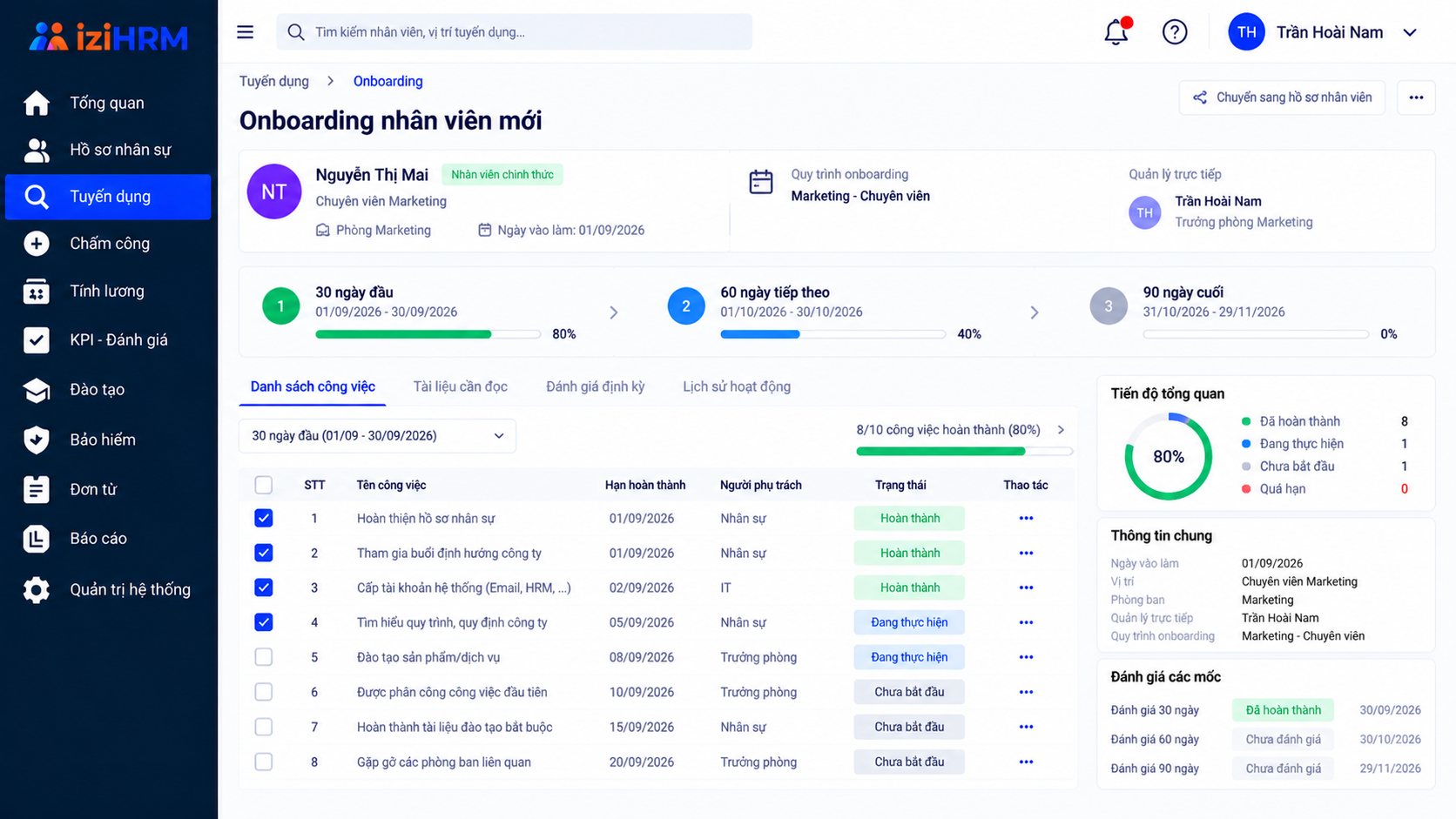Click the Chưa đánh giá badge for 60 ngày
1456x819 pixels.
coord(1283,740)
